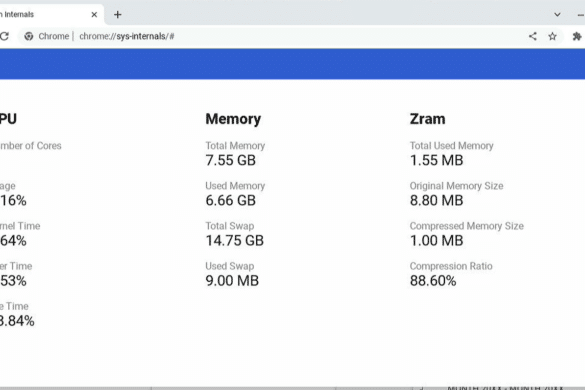
Task: Bookmark page with the star icon
Action: 553,36
